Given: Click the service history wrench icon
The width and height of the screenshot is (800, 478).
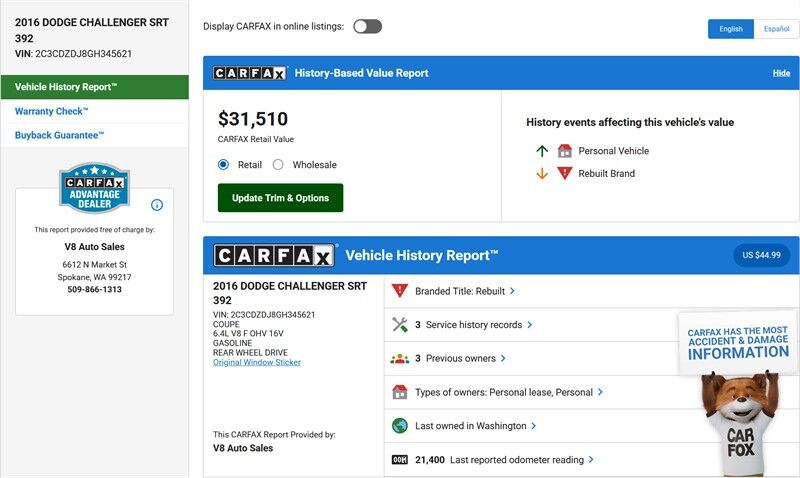Looking at the screenshot, I should pos(400,325).
